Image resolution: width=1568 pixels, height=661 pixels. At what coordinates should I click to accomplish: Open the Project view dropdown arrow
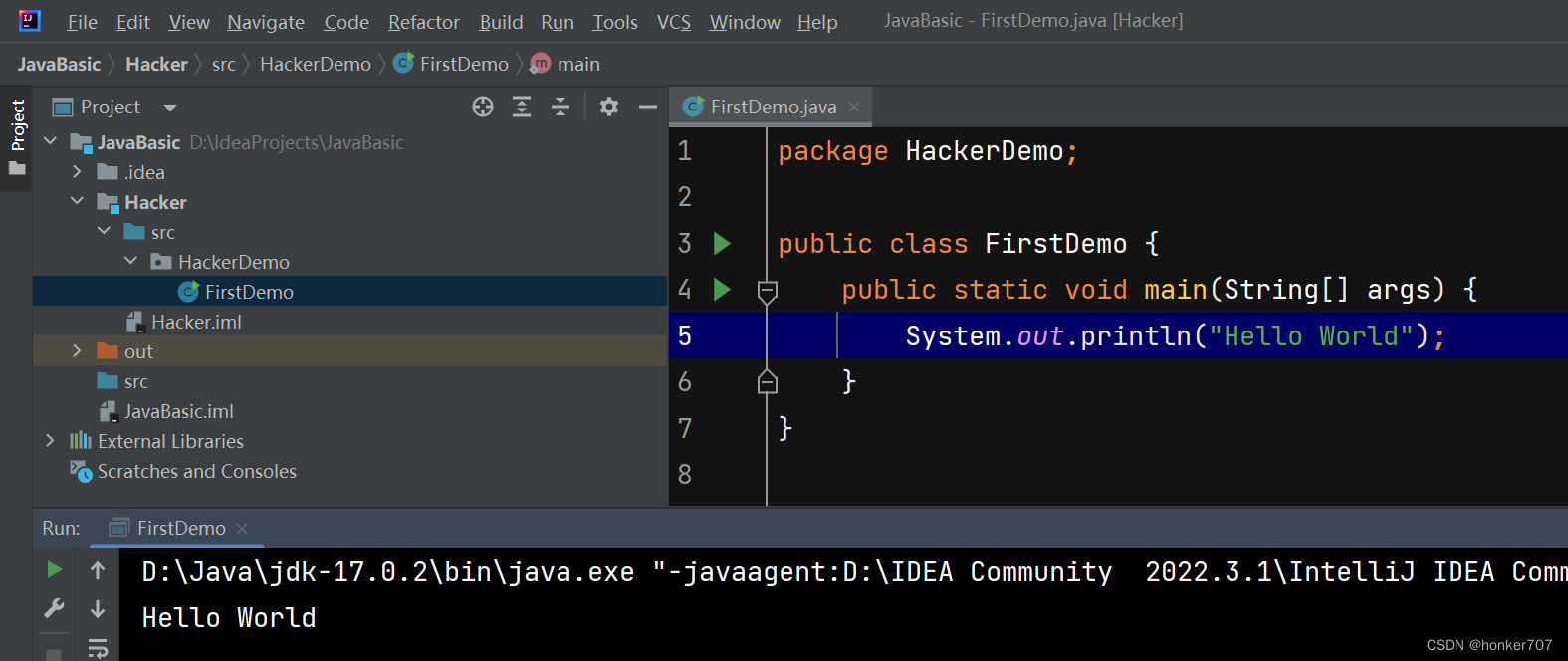tap(170, 108)
